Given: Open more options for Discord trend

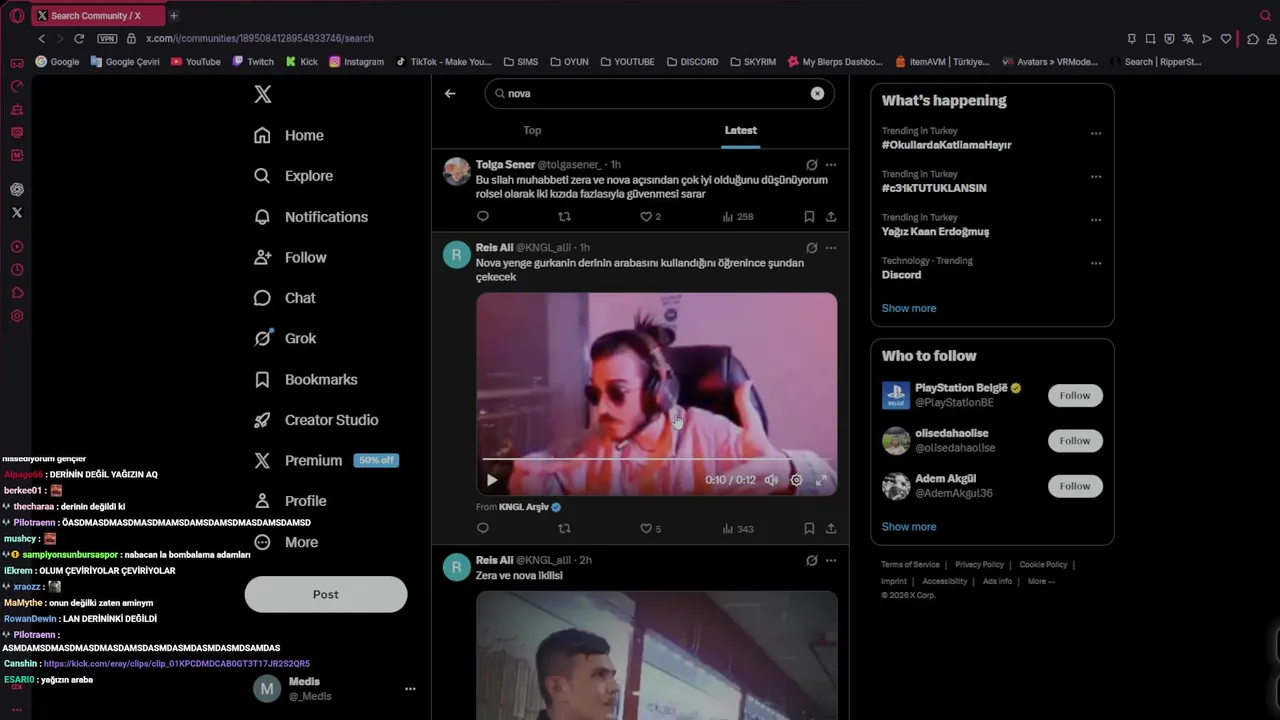Looking at the screenshot, I should [x=1096, y=264].
